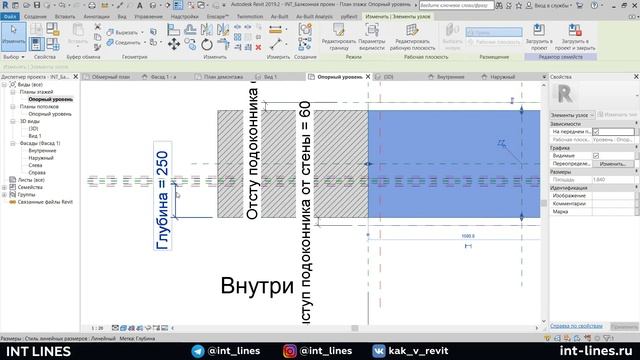Toggle the 'На переднем п...' checkbox
The image size is (640, 360).
pos(596,131)
